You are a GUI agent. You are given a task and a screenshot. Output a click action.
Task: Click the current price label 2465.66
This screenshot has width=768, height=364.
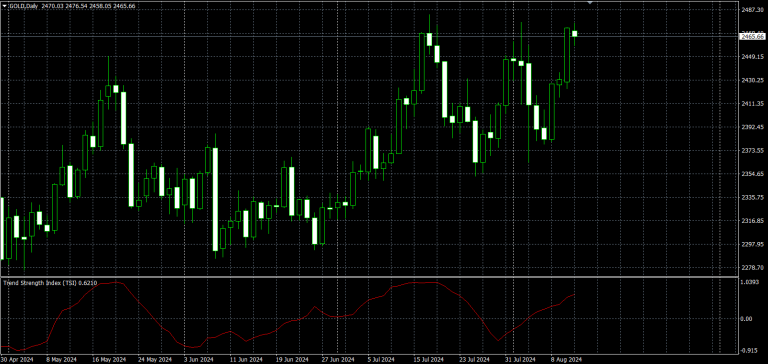[753, 36]
